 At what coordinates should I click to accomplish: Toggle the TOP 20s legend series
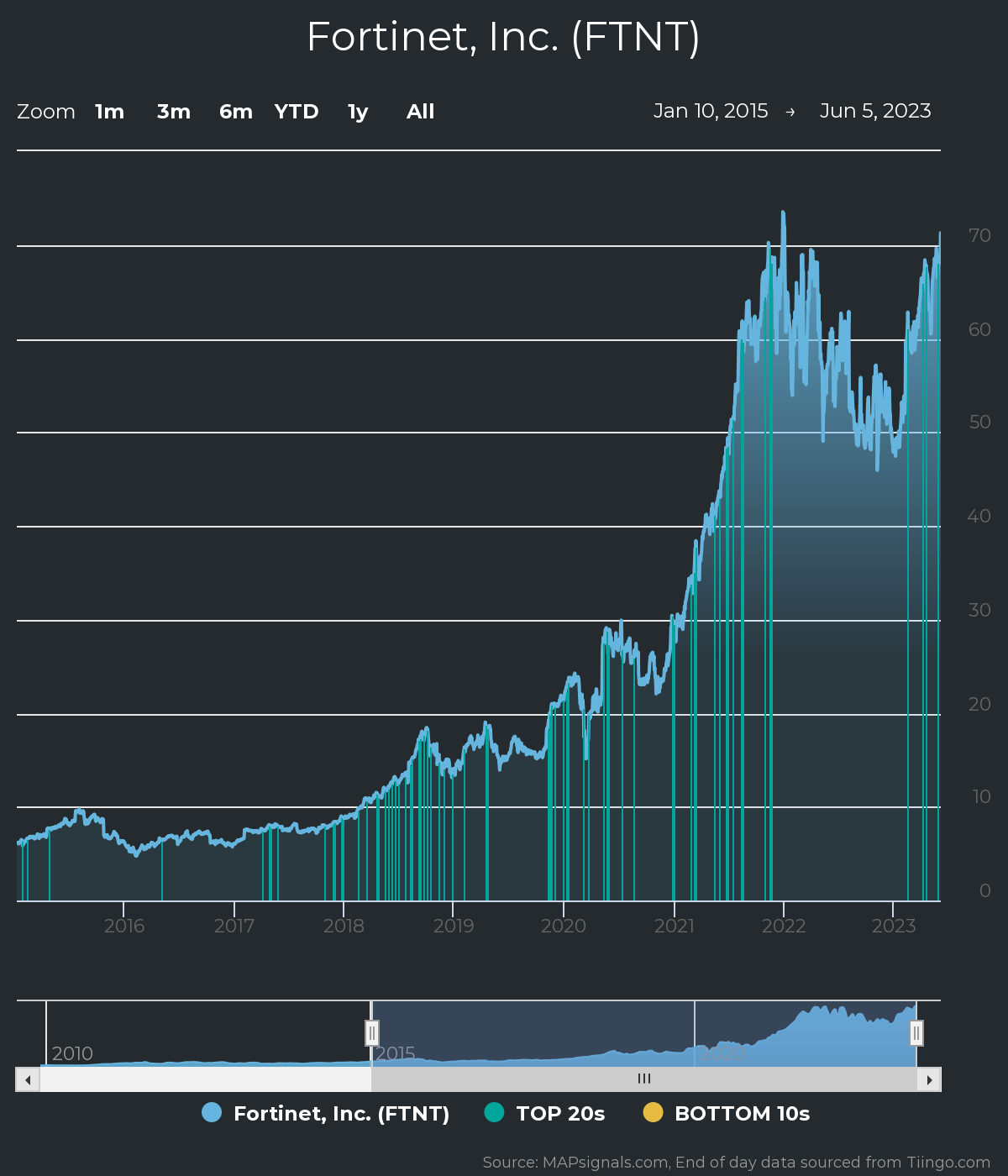[545, 1113]
